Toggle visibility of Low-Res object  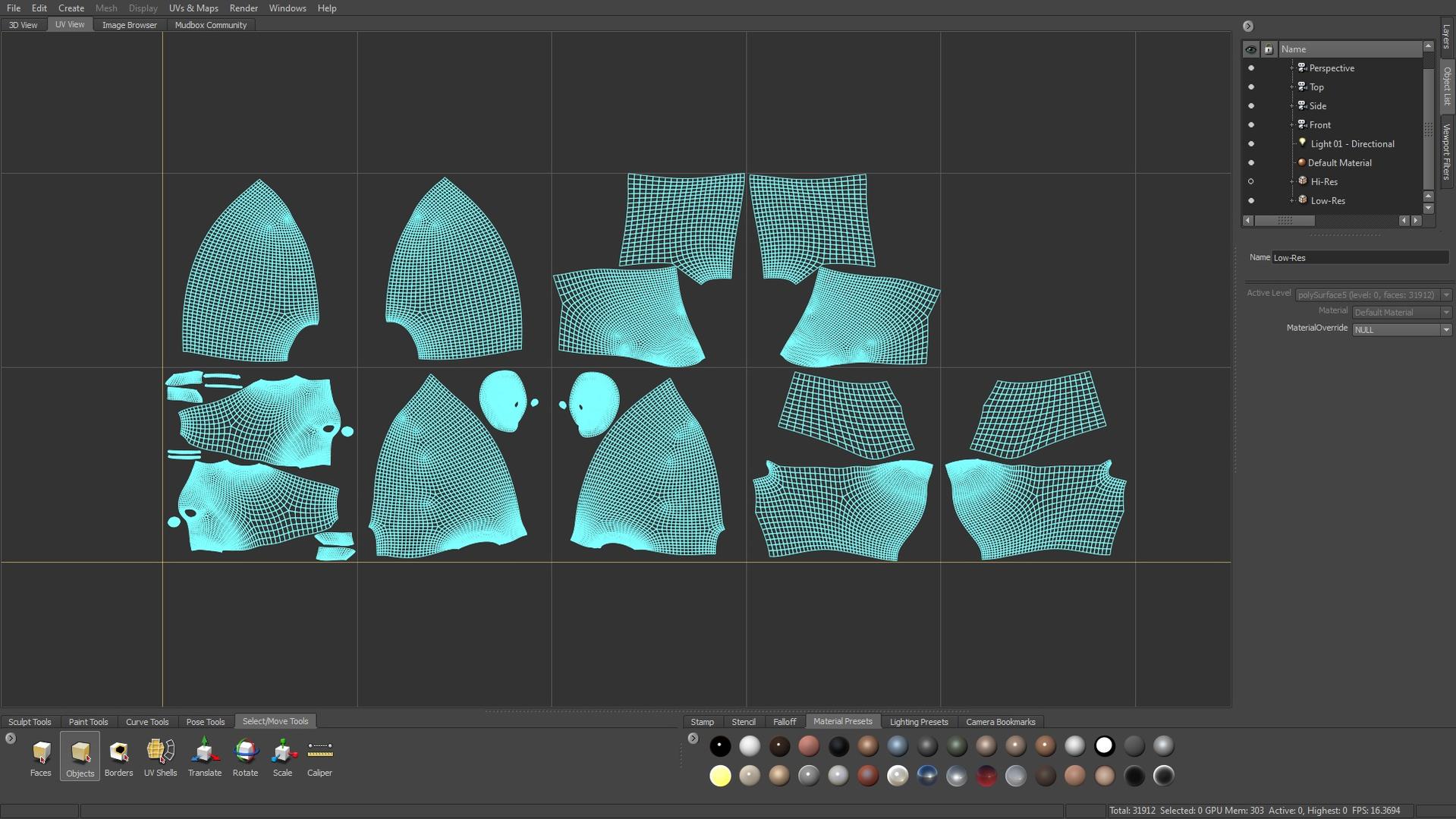coord(1250,200)
